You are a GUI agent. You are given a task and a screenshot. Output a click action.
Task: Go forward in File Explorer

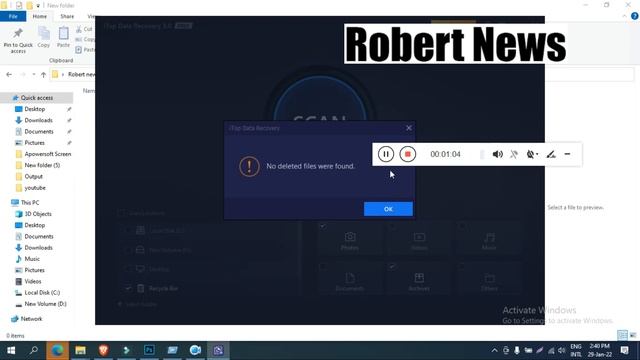[23, 75]
